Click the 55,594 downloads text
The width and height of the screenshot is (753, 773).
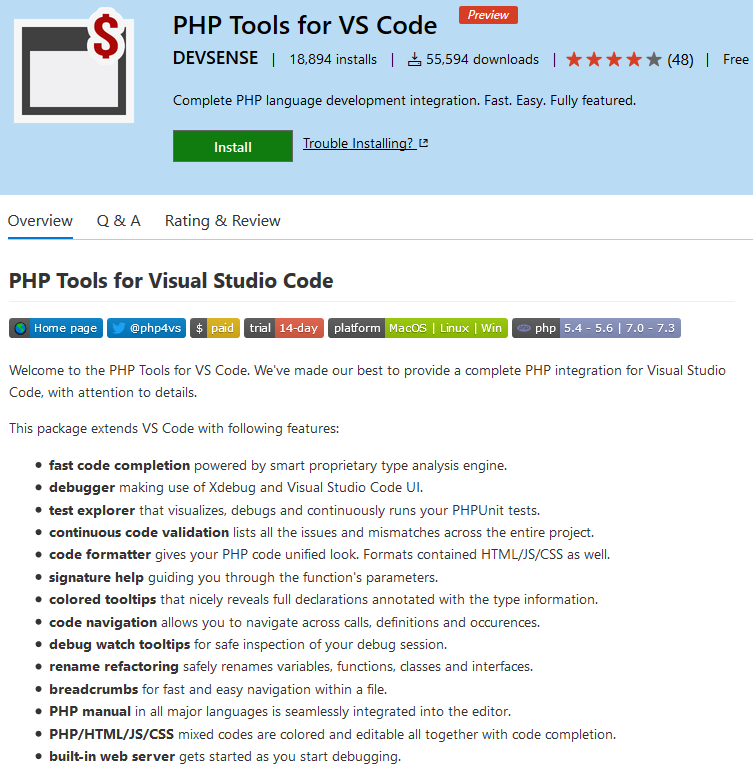[482, 60]
